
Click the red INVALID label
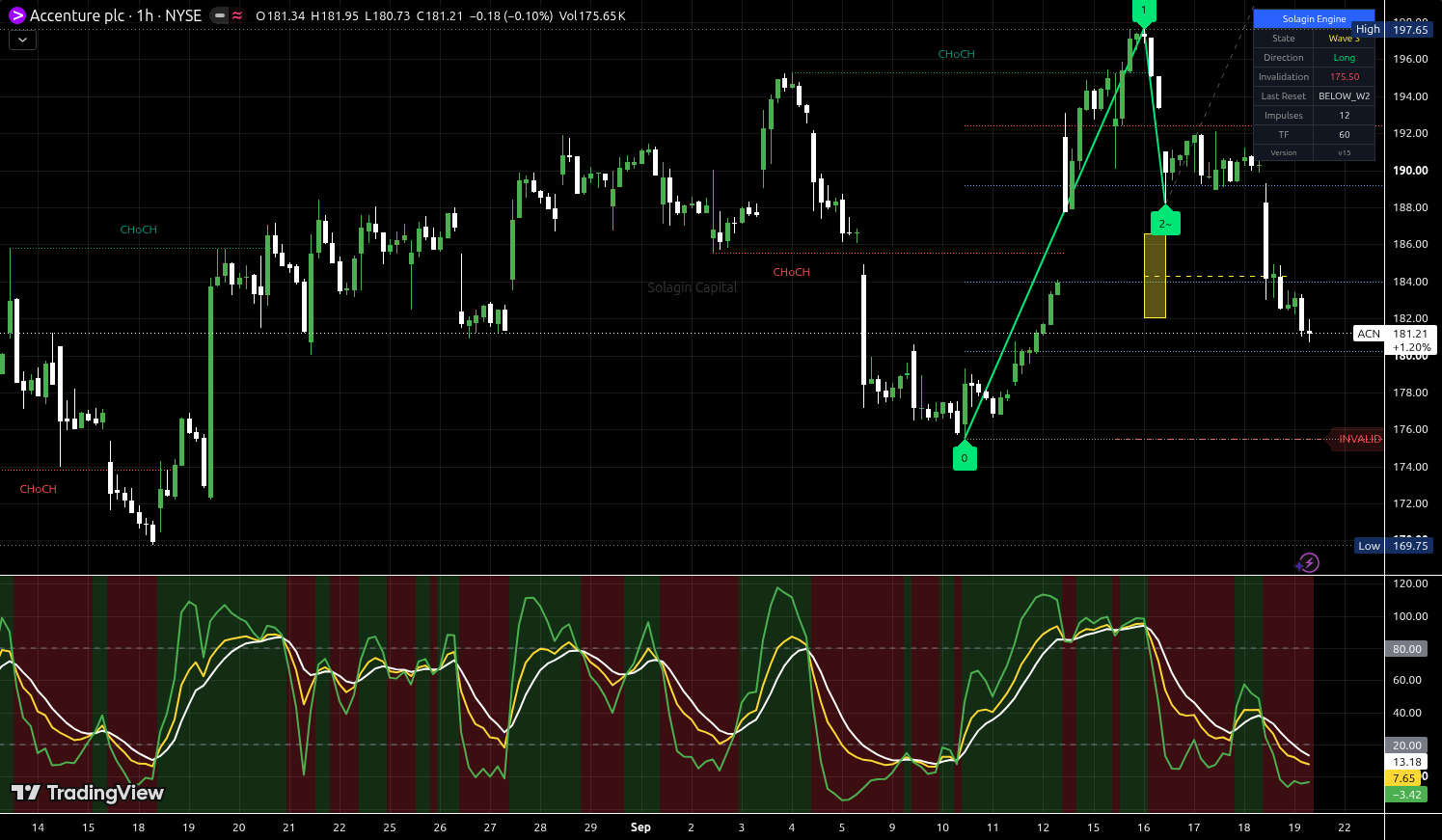(1359, 439)
